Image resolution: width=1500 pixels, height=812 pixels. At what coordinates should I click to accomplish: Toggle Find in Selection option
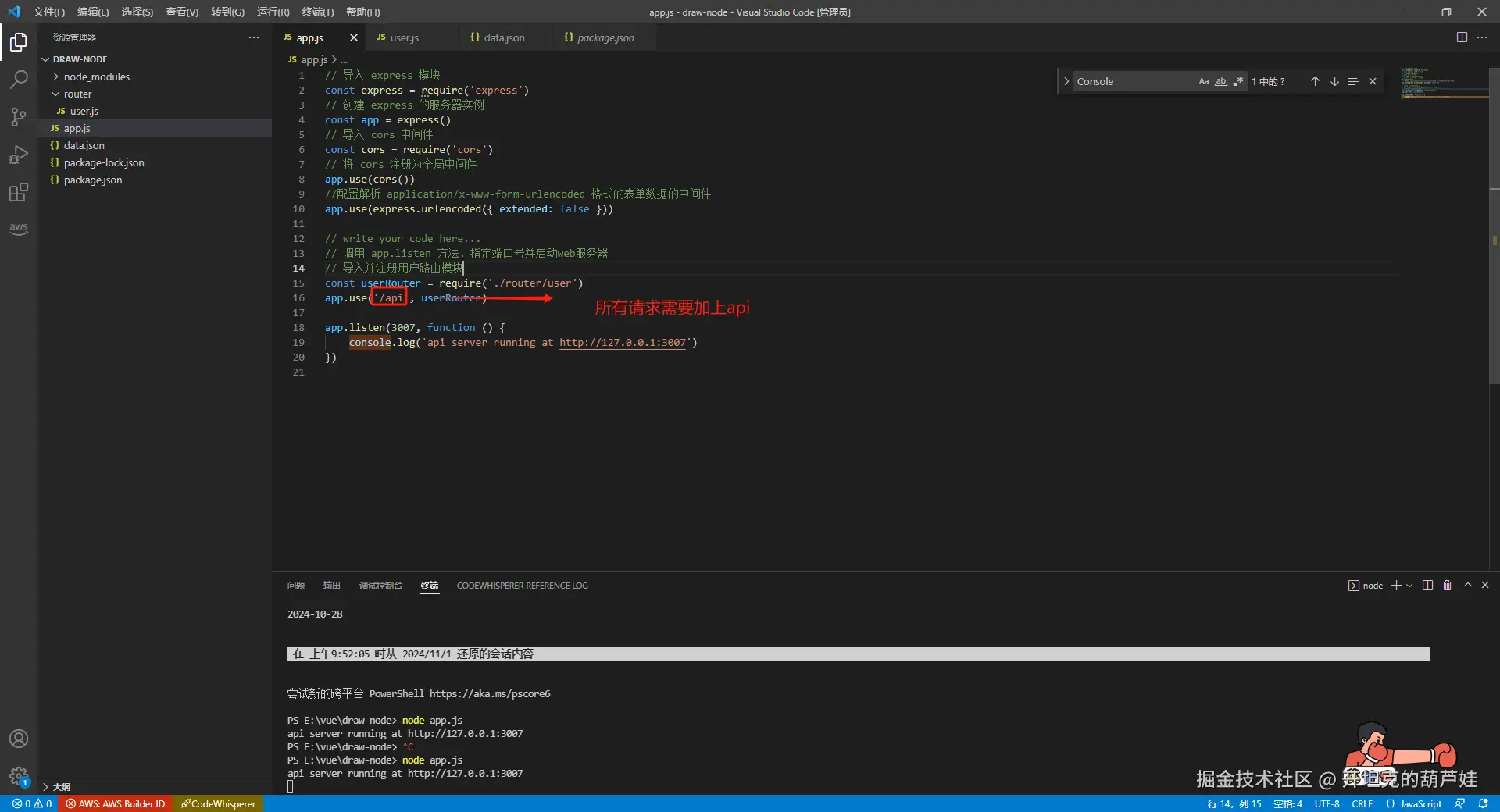(1354, 81)
